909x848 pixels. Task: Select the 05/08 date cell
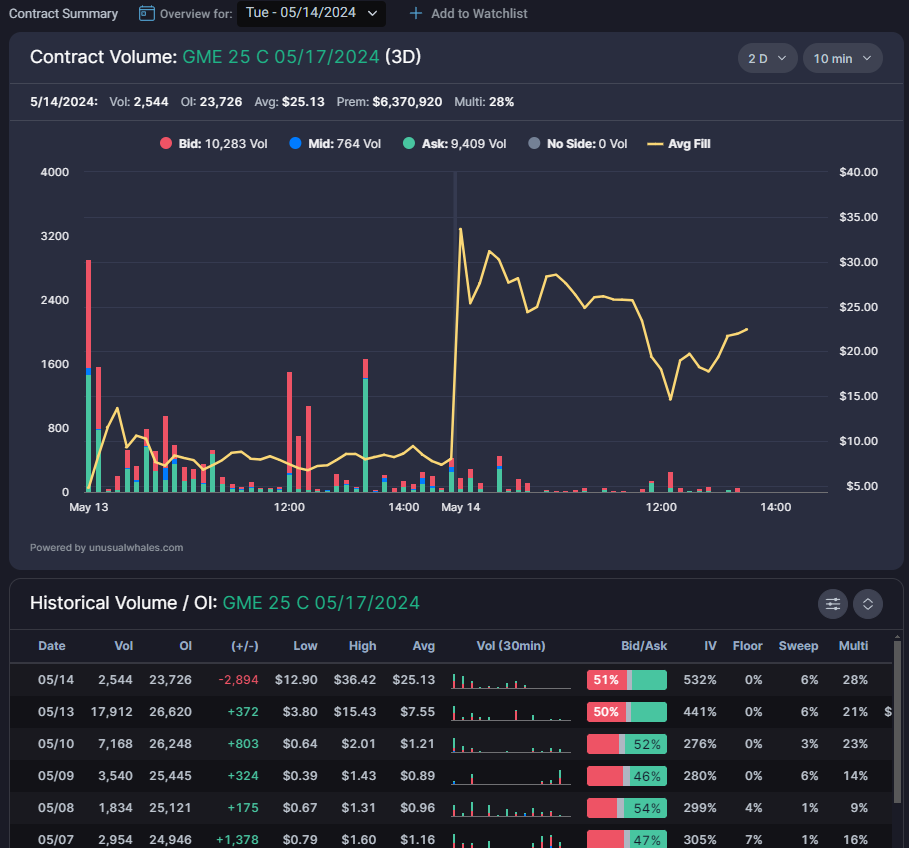click(56, 808)
